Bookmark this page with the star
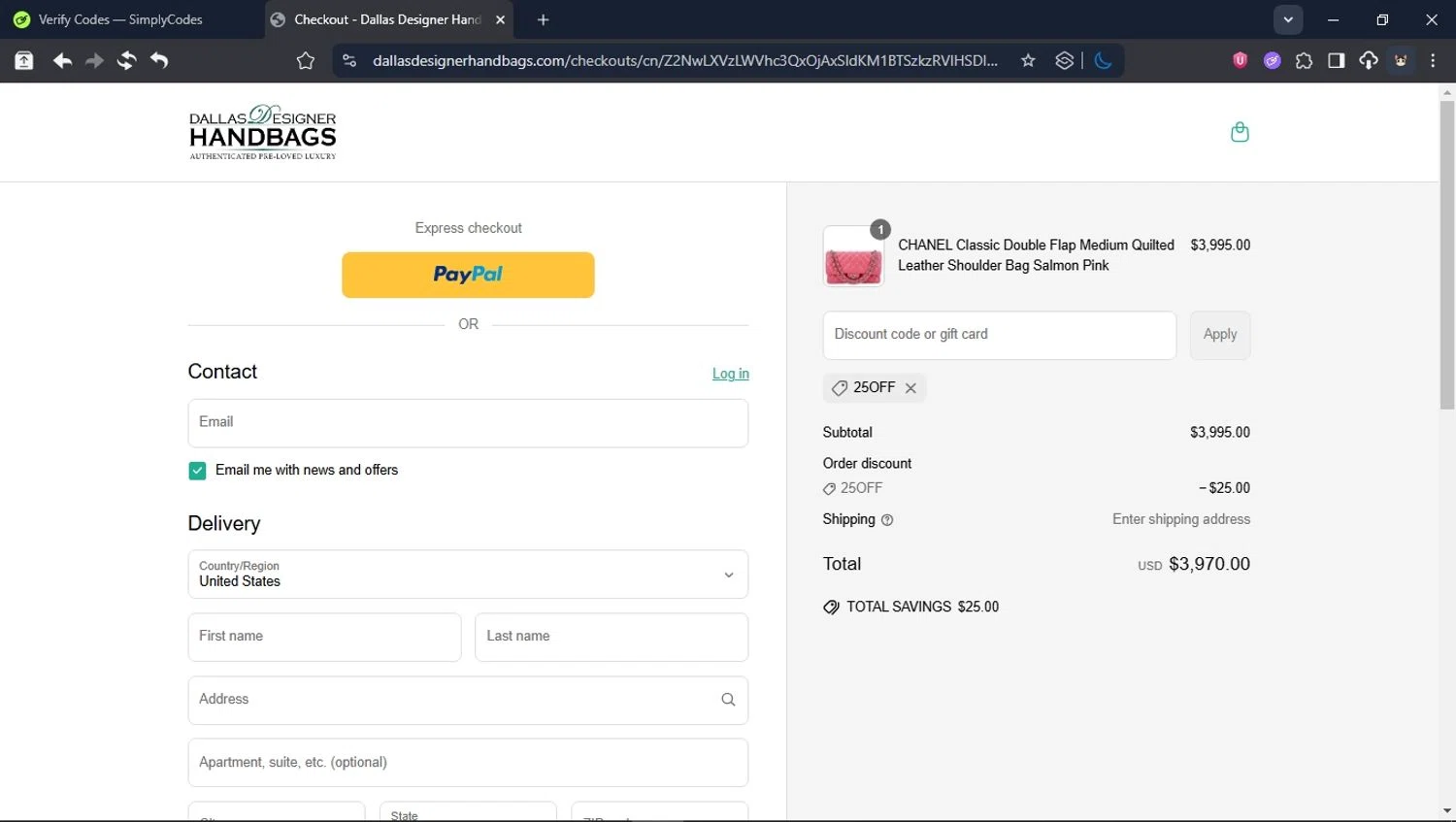 (x=1028, y=61)
